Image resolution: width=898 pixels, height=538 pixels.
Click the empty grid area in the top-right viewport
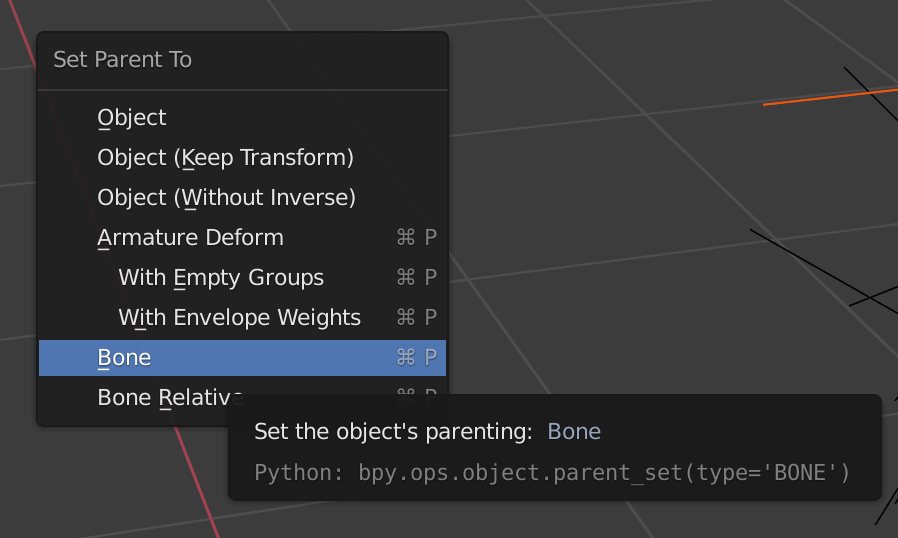tap(640, 60)
